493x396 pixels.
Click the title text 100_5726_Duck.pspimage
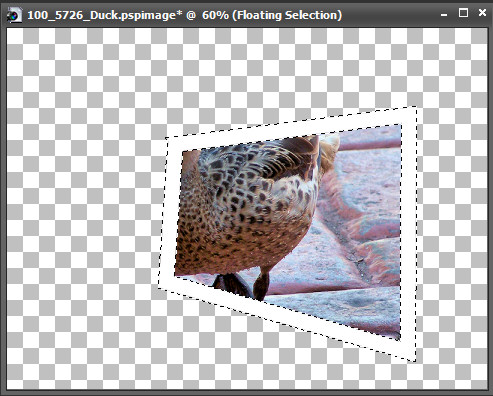click(106, 15)
